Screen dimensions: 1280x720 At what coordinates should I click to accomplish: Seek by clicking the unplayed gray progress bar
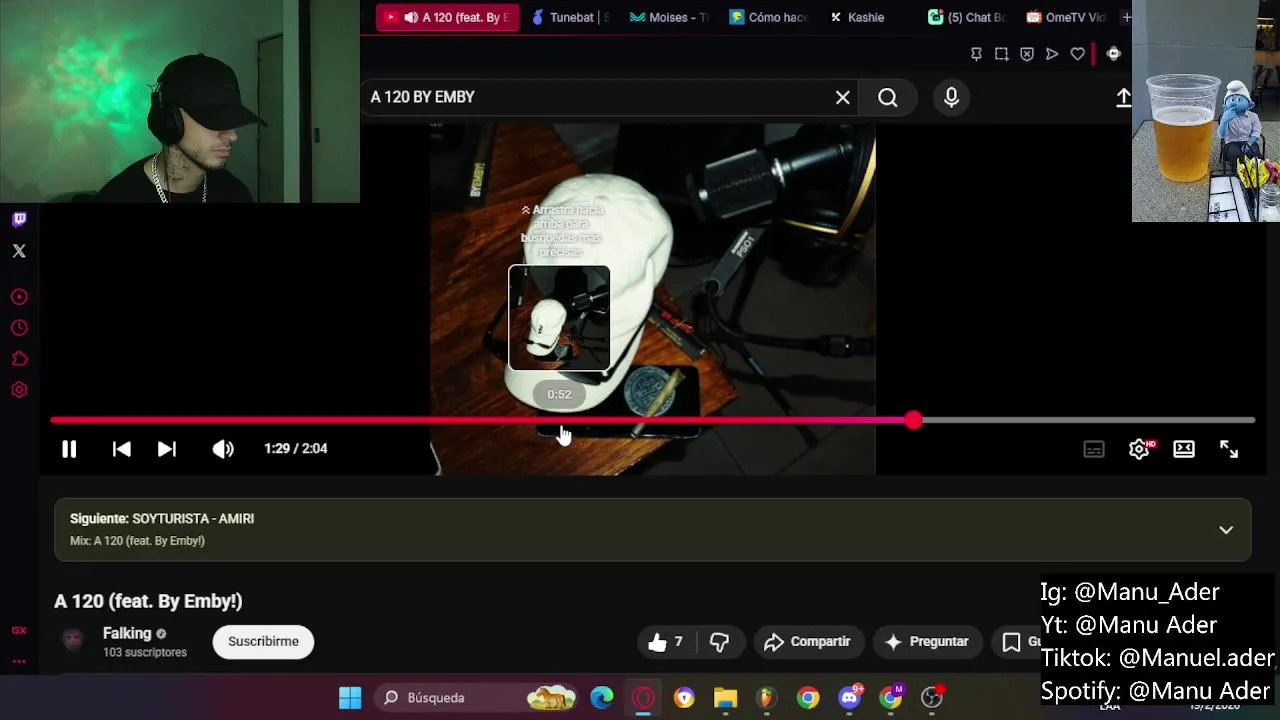pyautogui.click(x=1088, y=420)
